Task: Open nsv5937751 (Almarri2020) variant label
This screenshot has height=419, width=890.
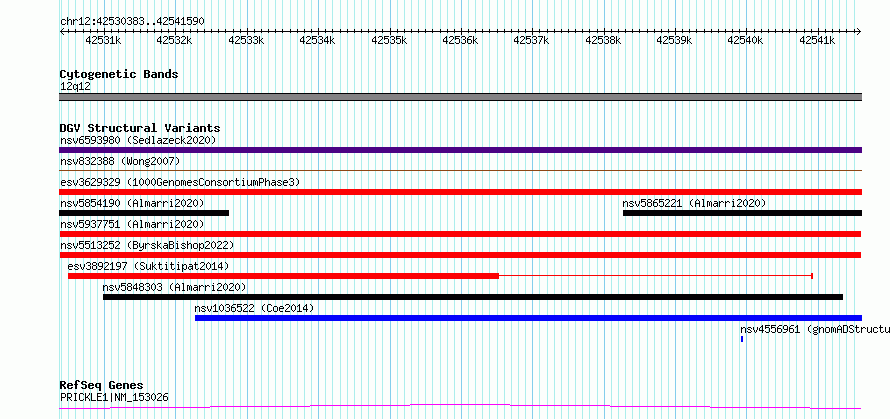Action: click(x=132, y=224)
